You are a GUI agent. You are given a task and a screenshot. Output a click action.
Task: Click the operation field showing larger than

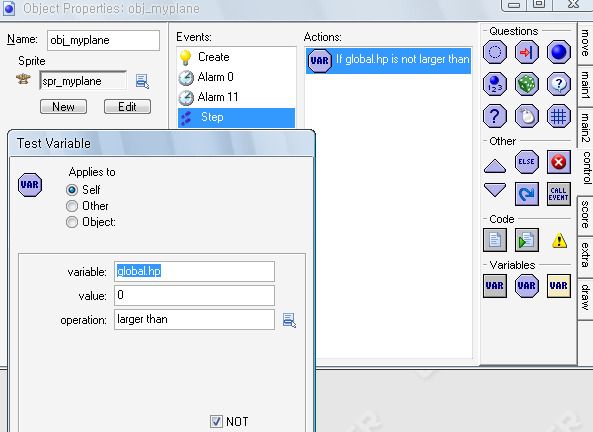click(x=194, y=320)
